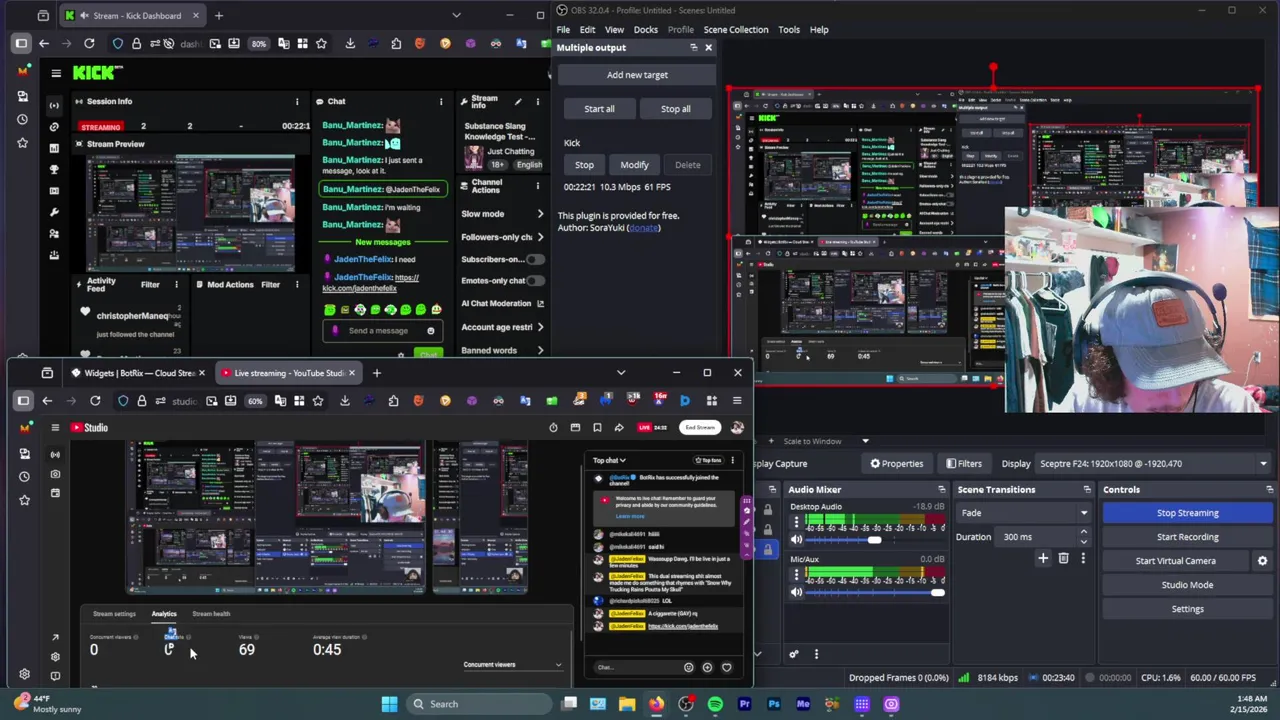Viewport: 1280px width, 720px height.
Task: Open Concurrent viewers dropdown in YouTube analytics
Action: coord(512,664)
